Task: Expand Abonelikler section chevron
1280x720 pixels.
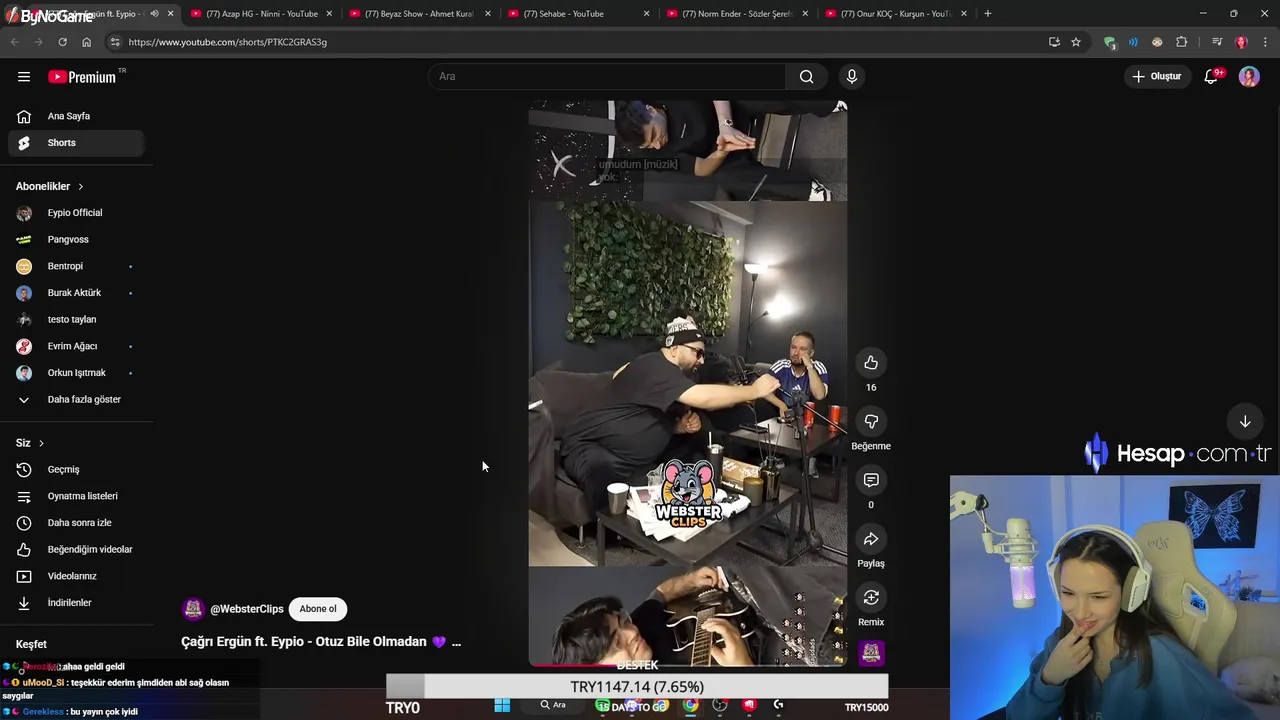Action: (80, 186)
